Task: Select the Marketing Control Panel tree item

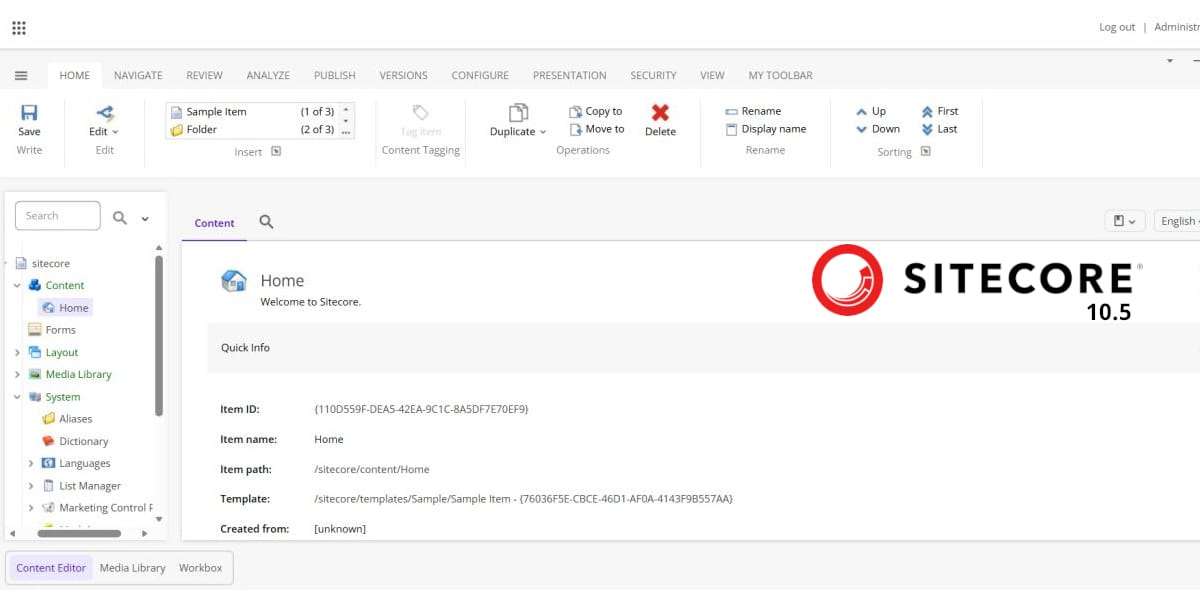Action: [105, 508]
